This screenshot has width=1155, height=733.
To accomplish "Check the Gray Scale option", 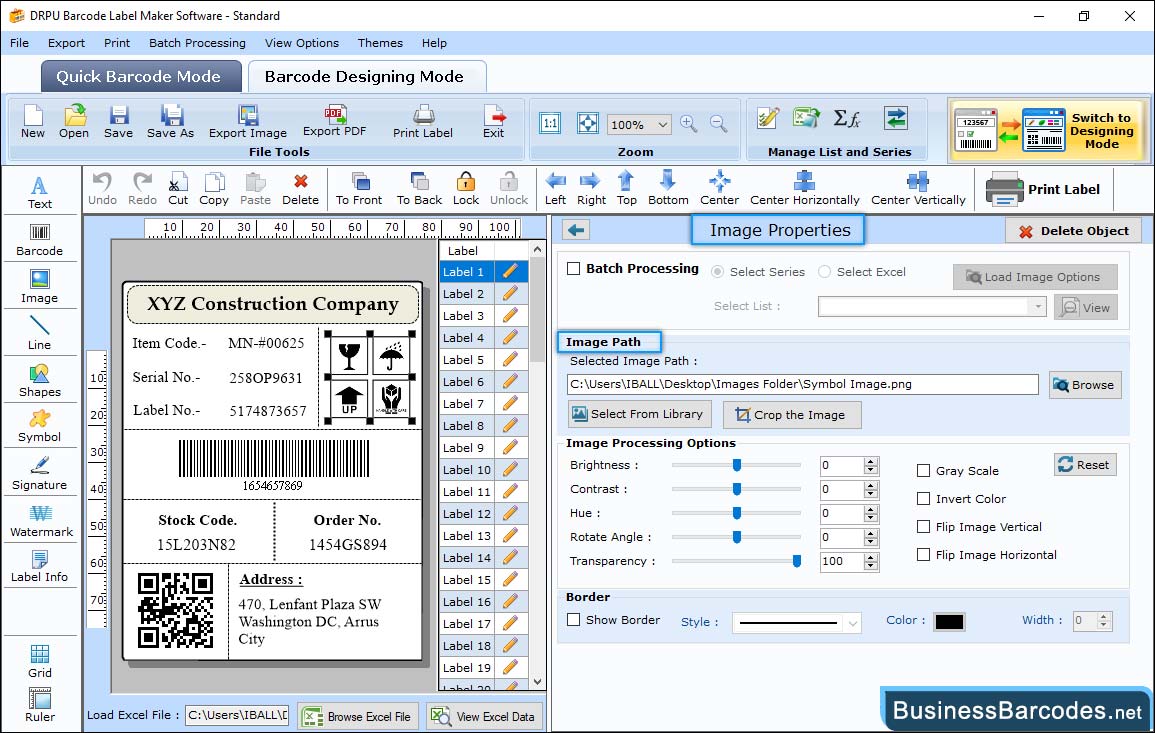I will tap(923, 471).
